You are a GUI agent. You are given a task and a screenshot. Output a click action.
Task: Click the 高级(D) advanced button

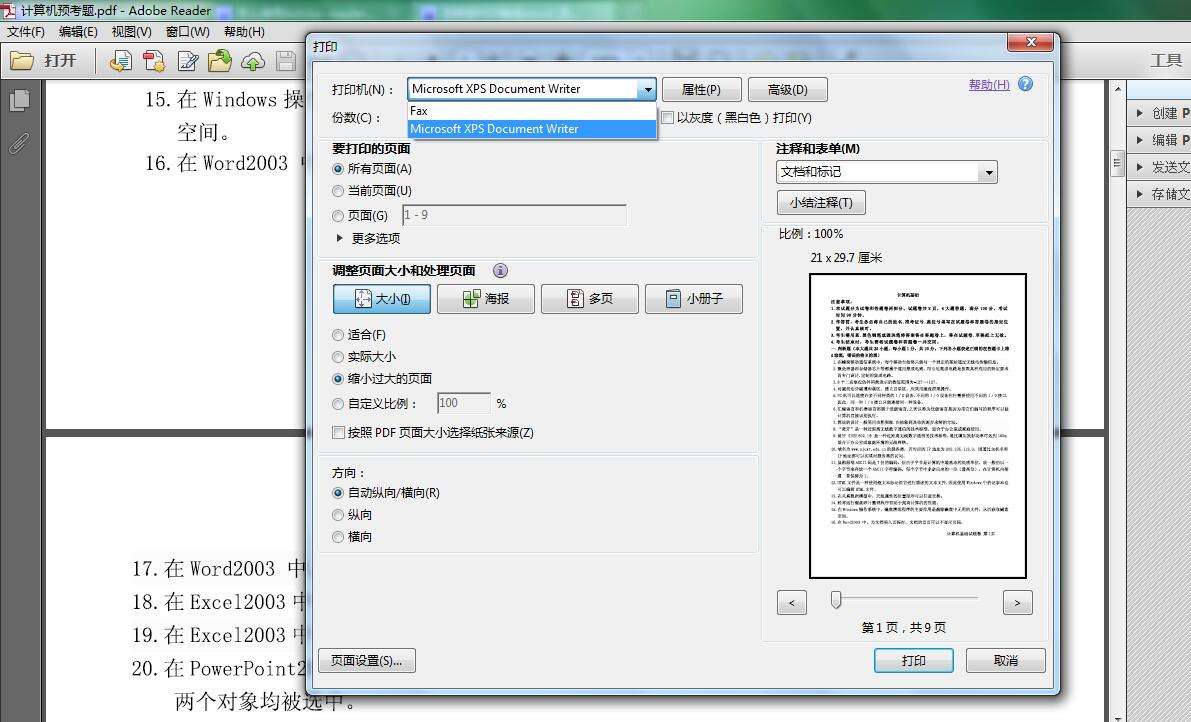(788, 90)
